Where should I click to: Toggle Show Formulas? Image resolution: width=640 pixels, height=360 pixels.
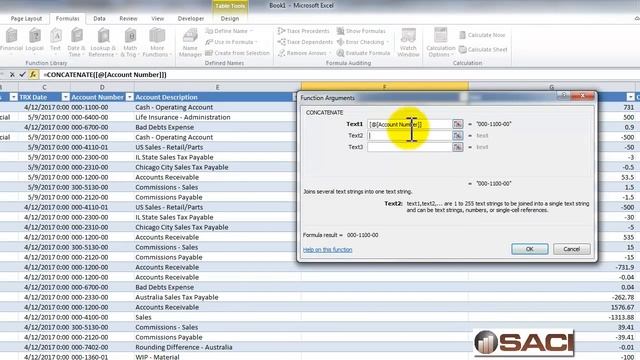click(361, 31)
